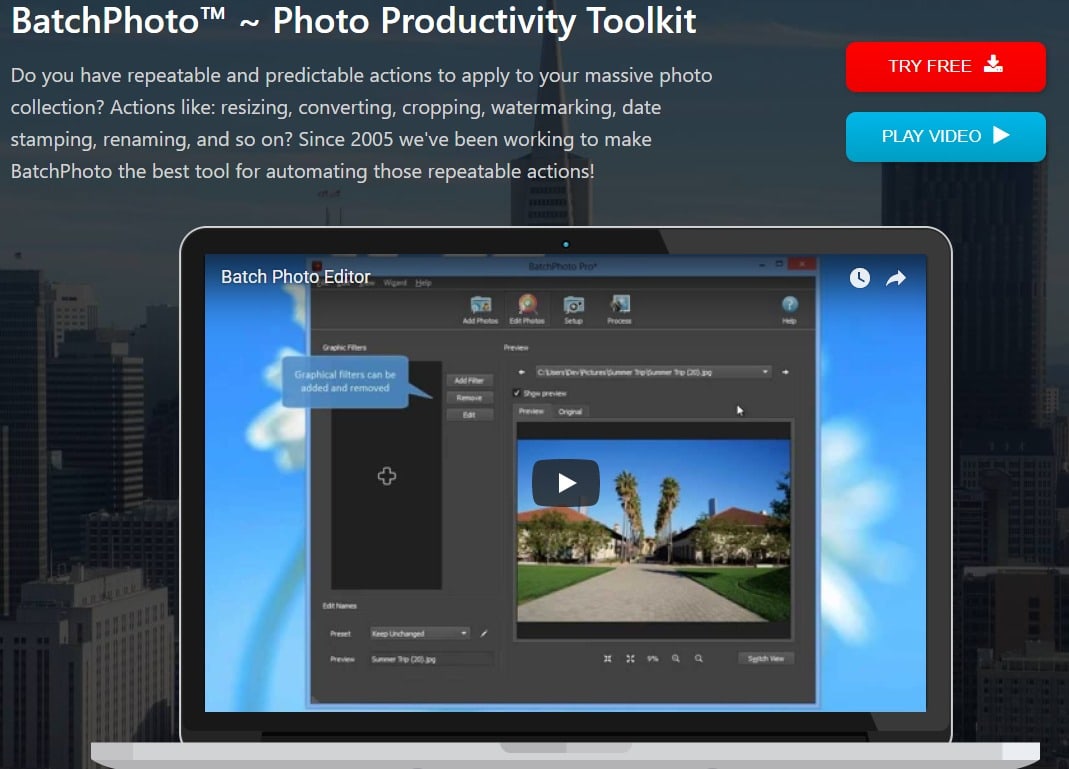Click the Watch Later clock icon
Image resolution: width=1069 pixels, height=769 pixels.
860,277
